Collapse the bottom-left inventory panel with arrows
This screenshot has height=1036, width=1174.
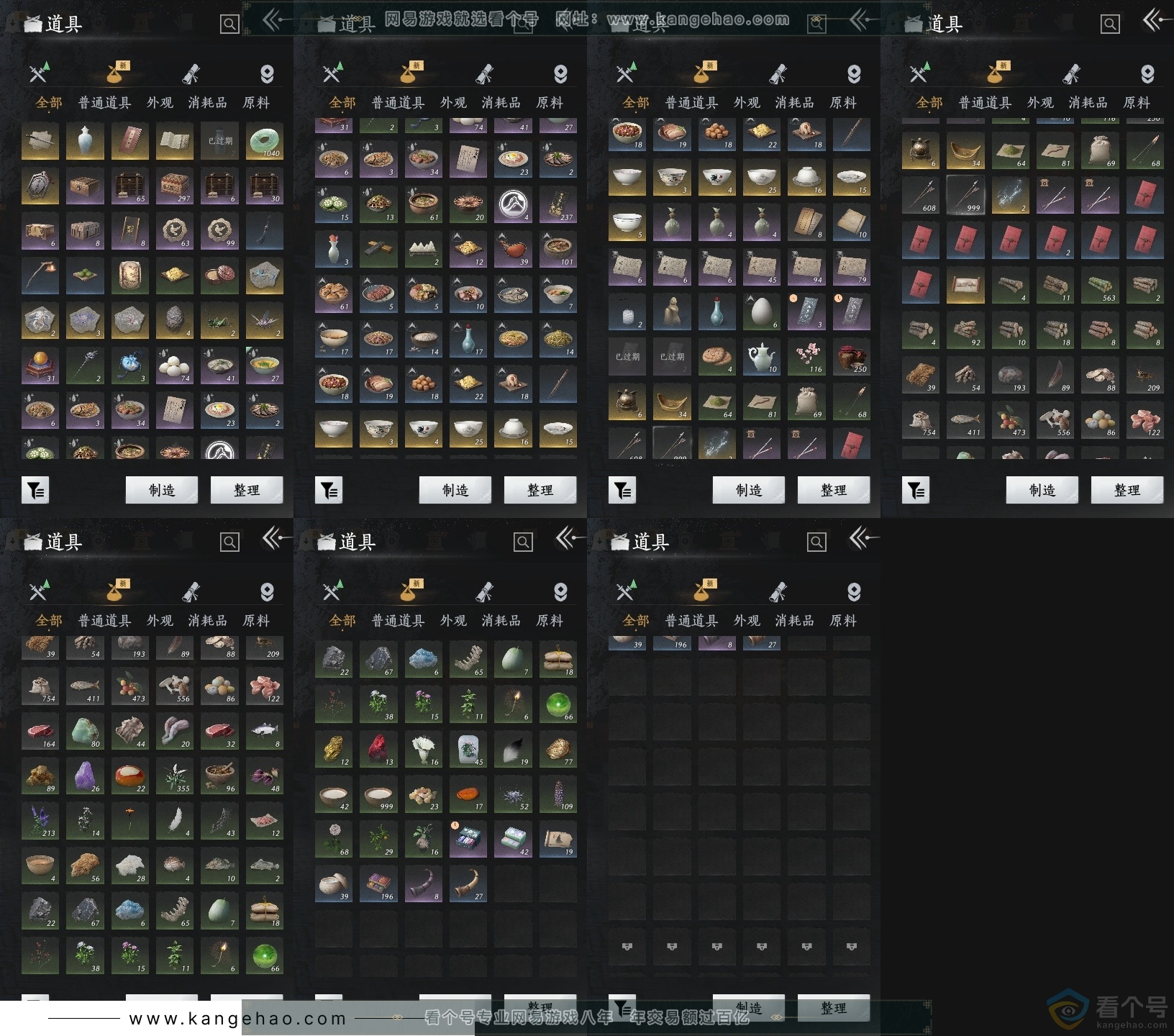[276, 538]
